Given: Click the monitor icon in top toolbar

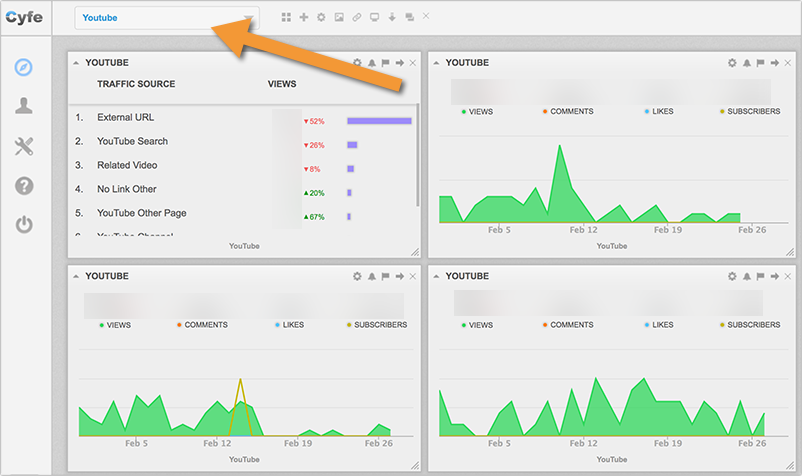Looking at the screenshot, I should [374, 18].
